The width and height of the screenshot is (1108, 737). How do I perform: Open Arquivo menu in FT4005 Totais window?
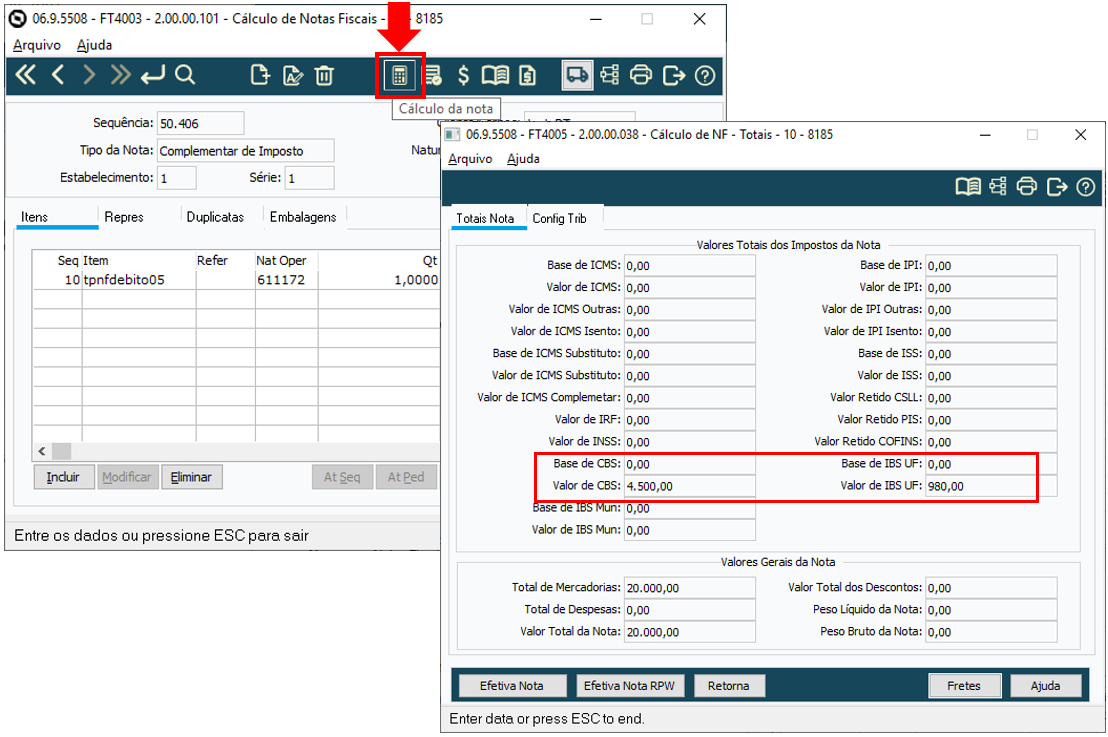(470, 159)
